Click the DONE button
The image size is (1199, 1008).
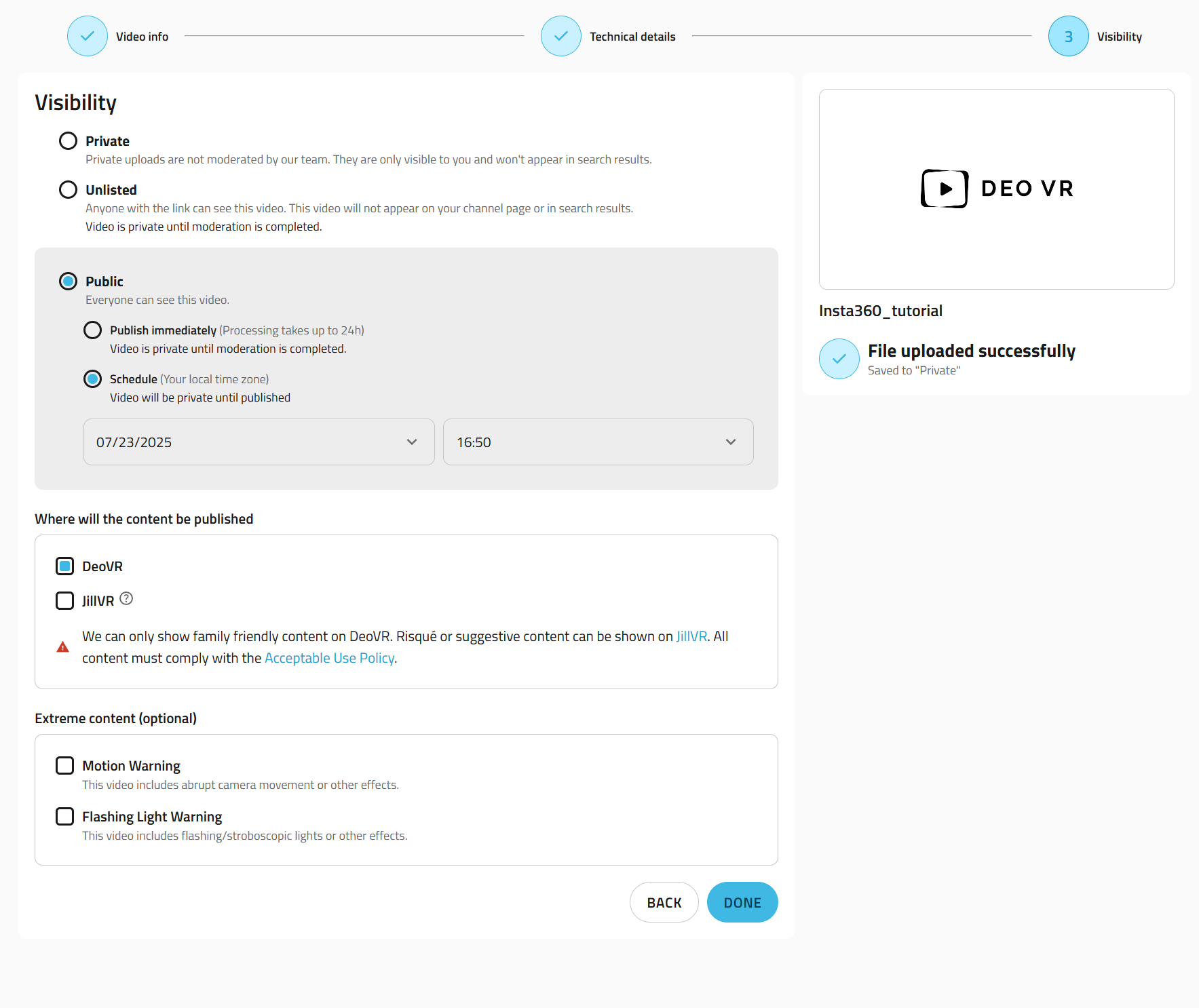[x=742, y=903]
